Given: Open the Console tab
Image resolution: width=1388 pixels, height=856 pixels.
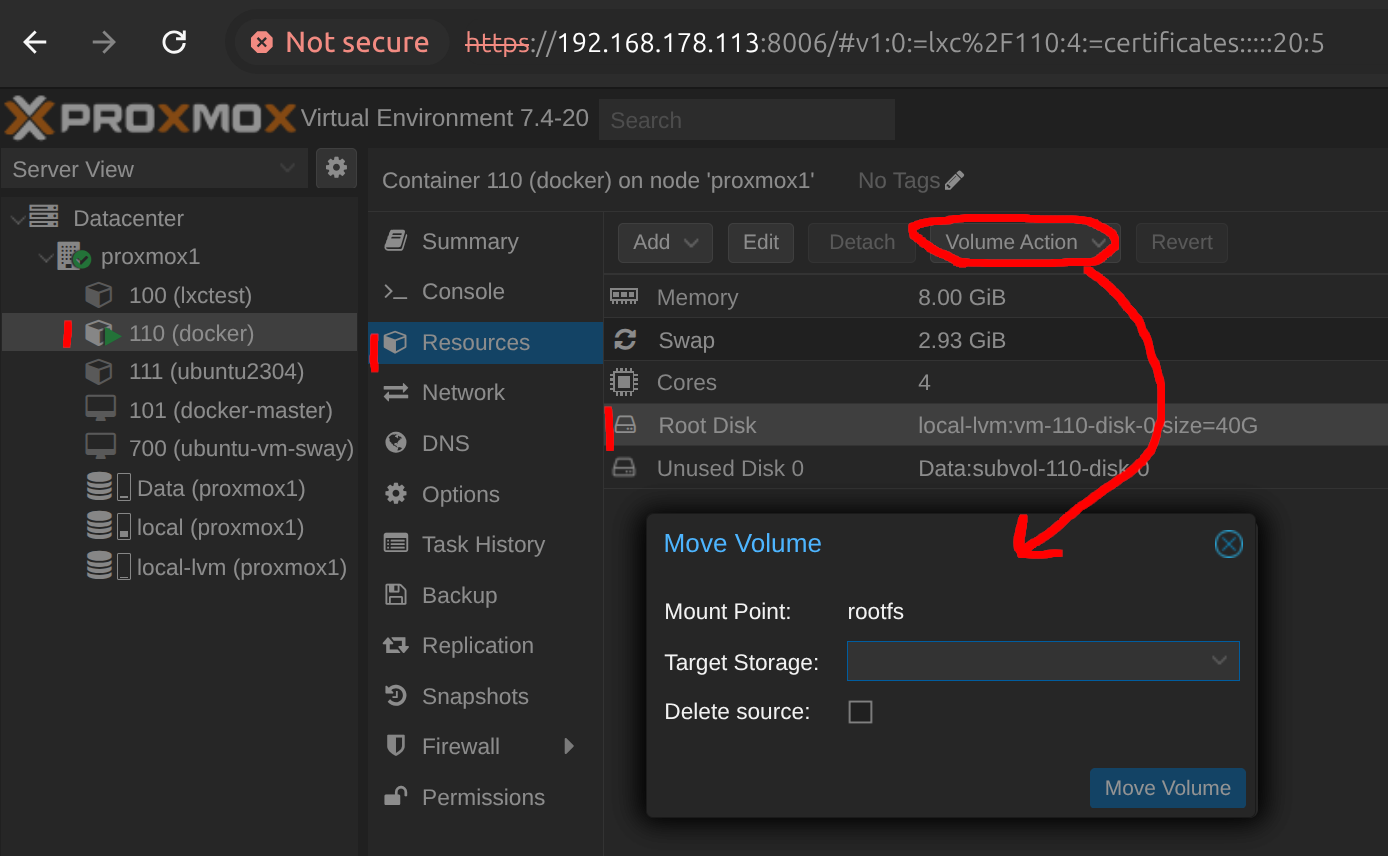Looking at the screenshot, I should tap(485, 291).
